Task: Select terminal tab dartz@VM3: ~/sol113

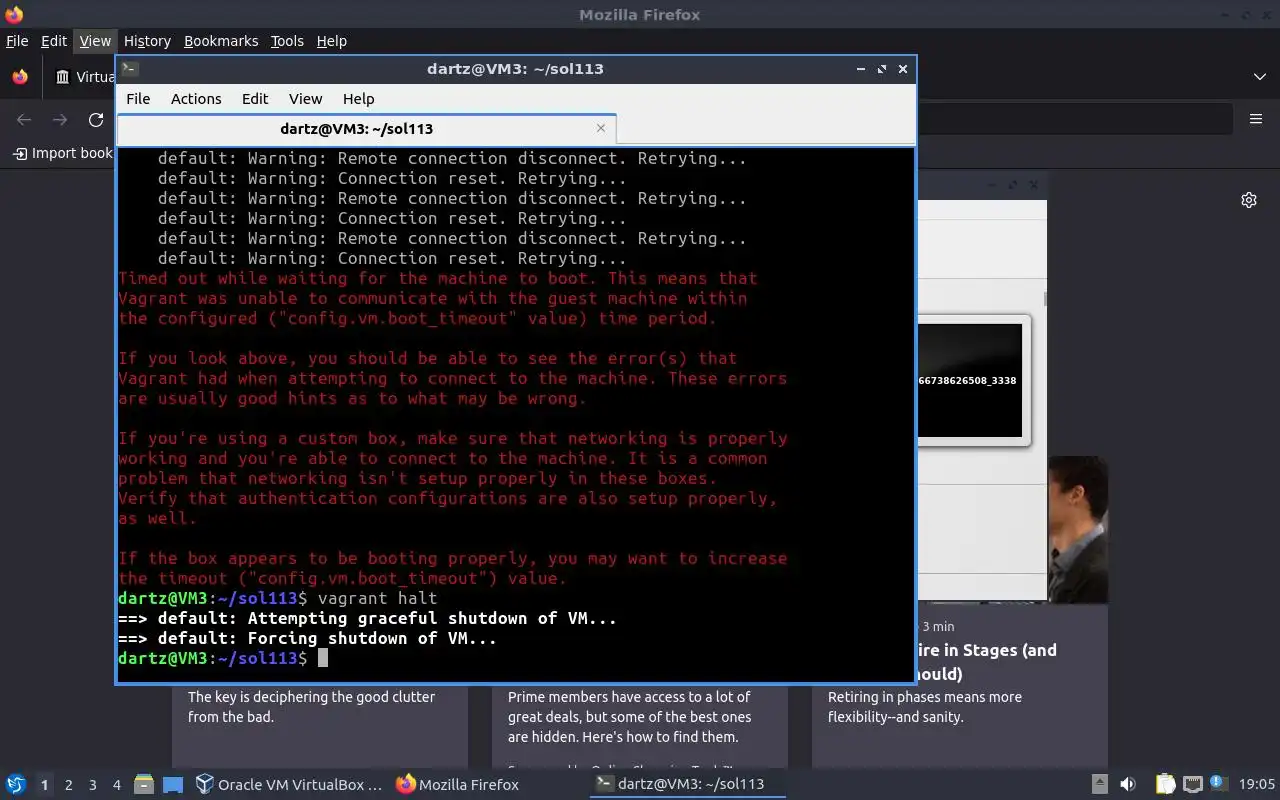Action: (x=356, y=128)
